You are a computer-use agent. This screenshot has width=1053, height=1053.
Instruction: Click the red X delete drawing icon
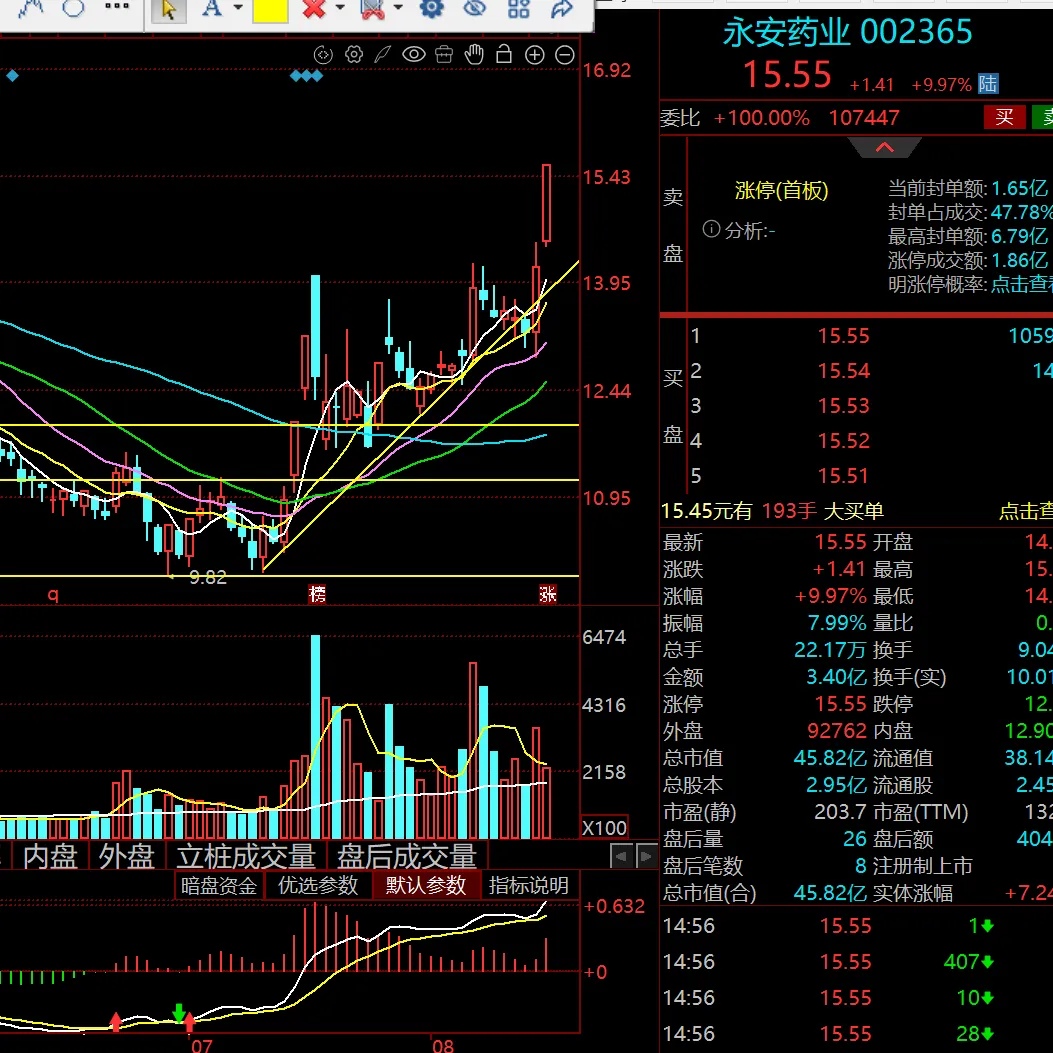point(314,8)
